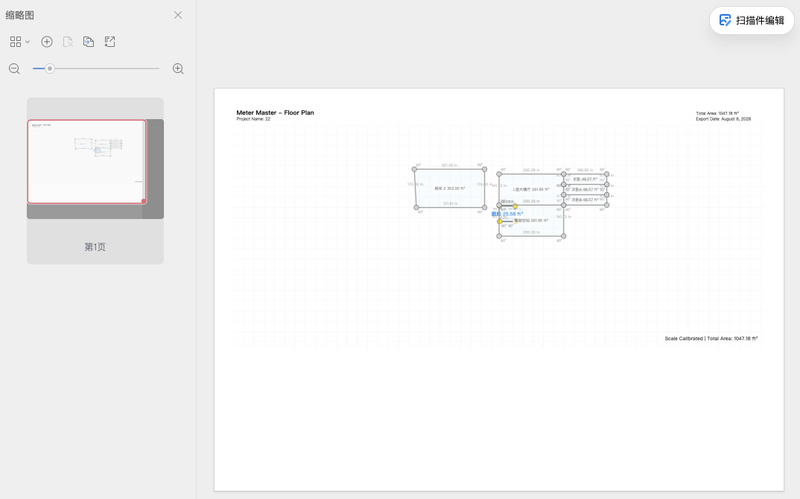The height and width of the screenshot is (499, 800).
Task: Click the Project Name: 22 text
Action: 253,119
